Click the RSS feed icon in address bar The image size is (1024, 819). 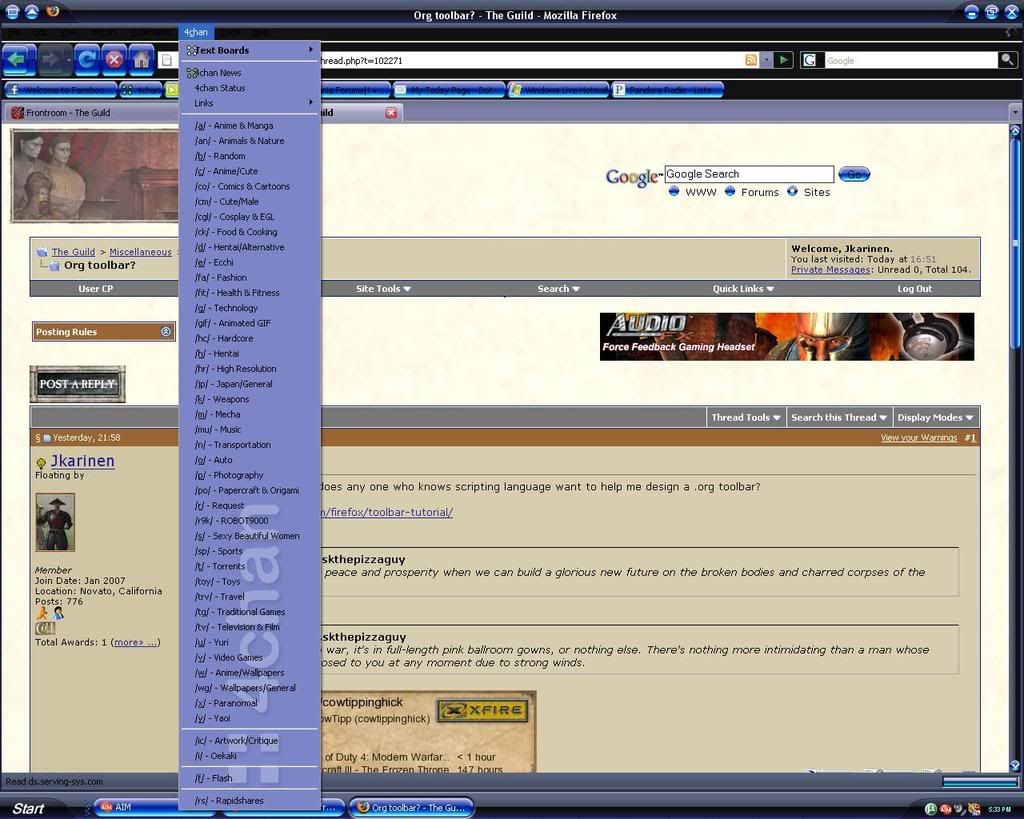[x=751, y=60]
